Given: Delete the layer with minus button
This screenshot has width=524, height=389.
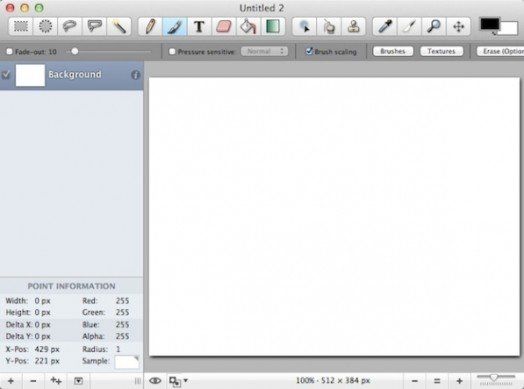Looking at the screenshot, I should (x=33, y=381).
